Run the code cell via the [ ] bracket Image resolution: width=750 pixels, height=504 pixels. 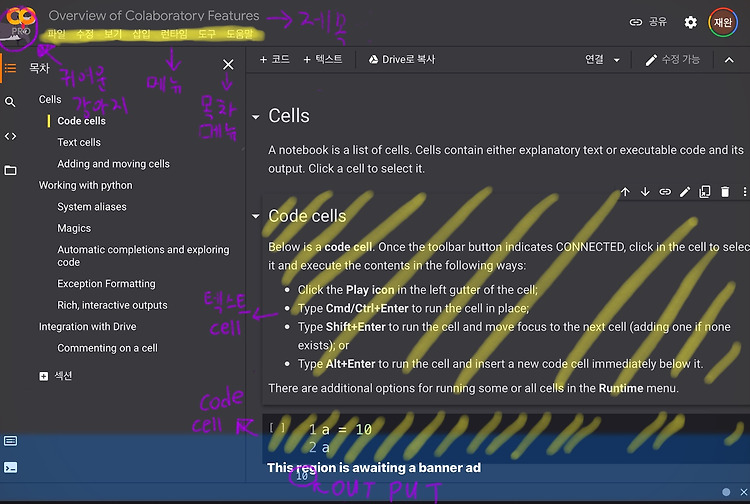(x=276, y=428)
